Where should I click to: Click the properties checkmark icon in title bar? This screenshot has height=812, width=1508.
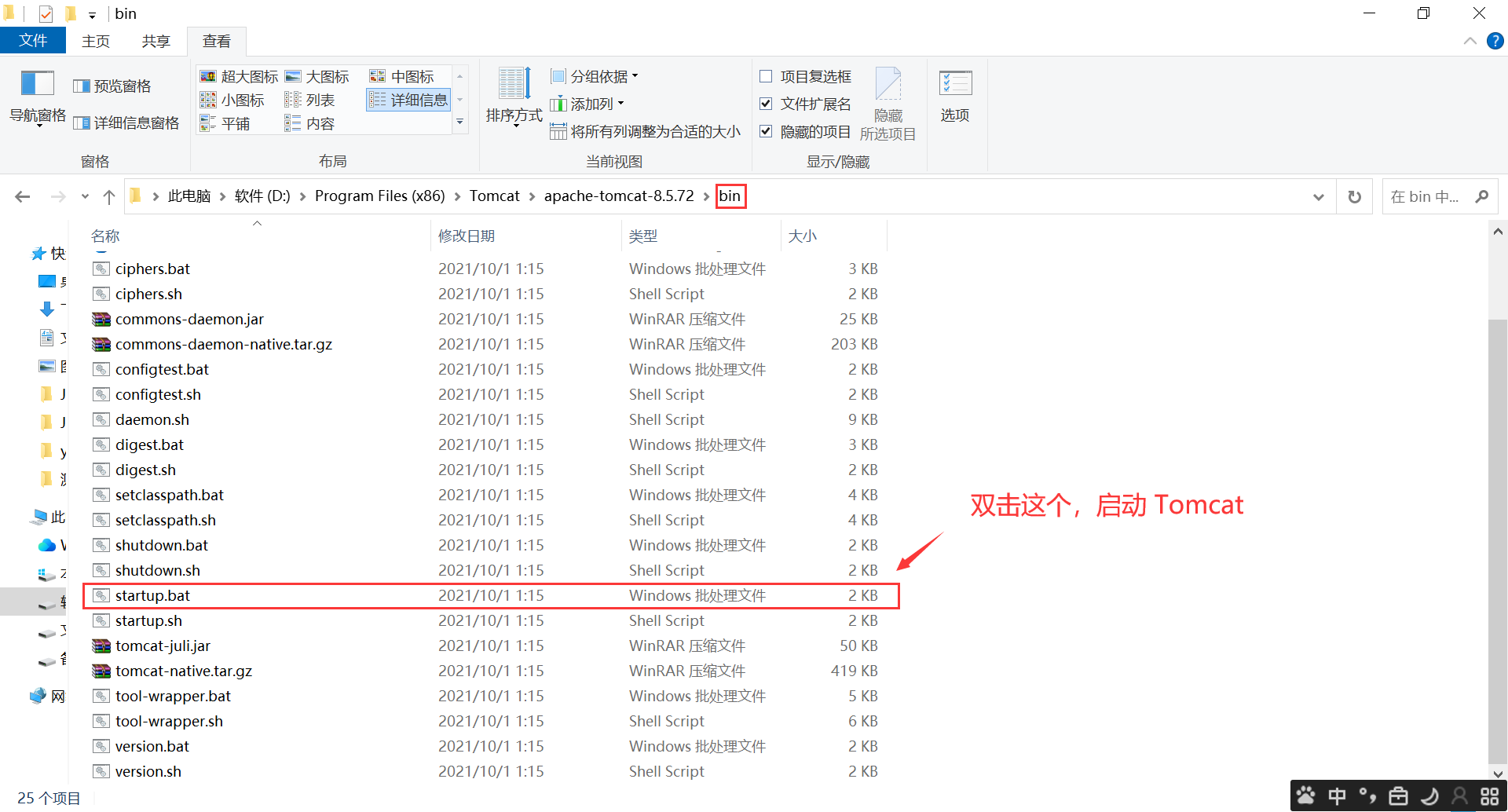46,13
